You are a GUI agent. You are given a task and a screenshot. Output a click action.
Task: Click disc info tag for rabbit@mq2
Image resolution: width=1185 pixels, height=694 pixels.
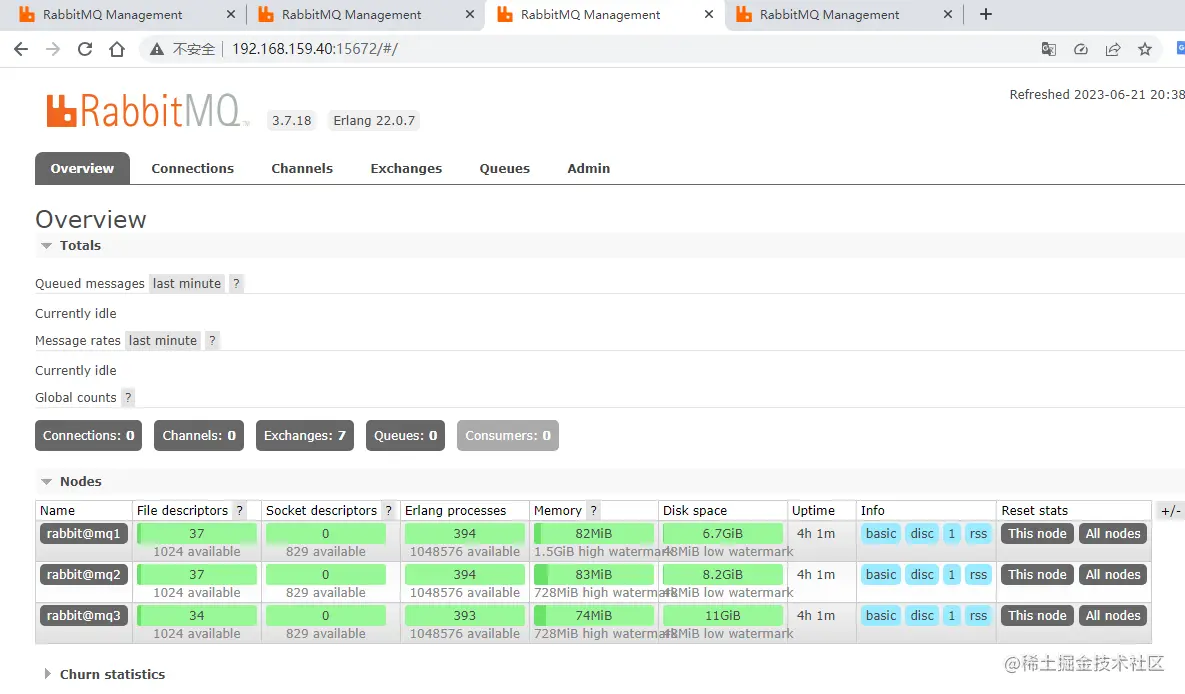pos(922,575)
